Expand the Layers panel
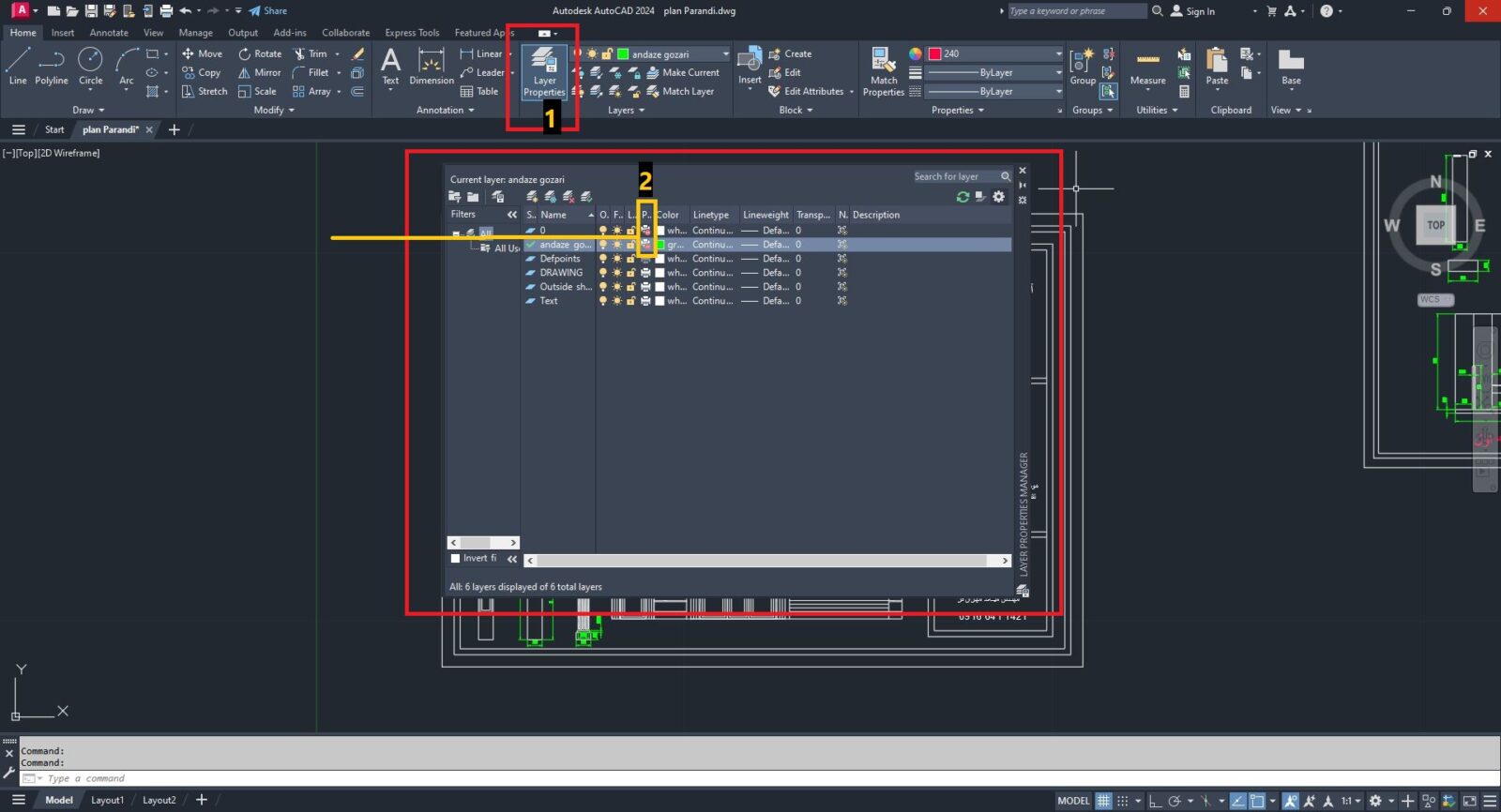The height and width of the screenshot is (812, 1501). click(x=627, y=111)
